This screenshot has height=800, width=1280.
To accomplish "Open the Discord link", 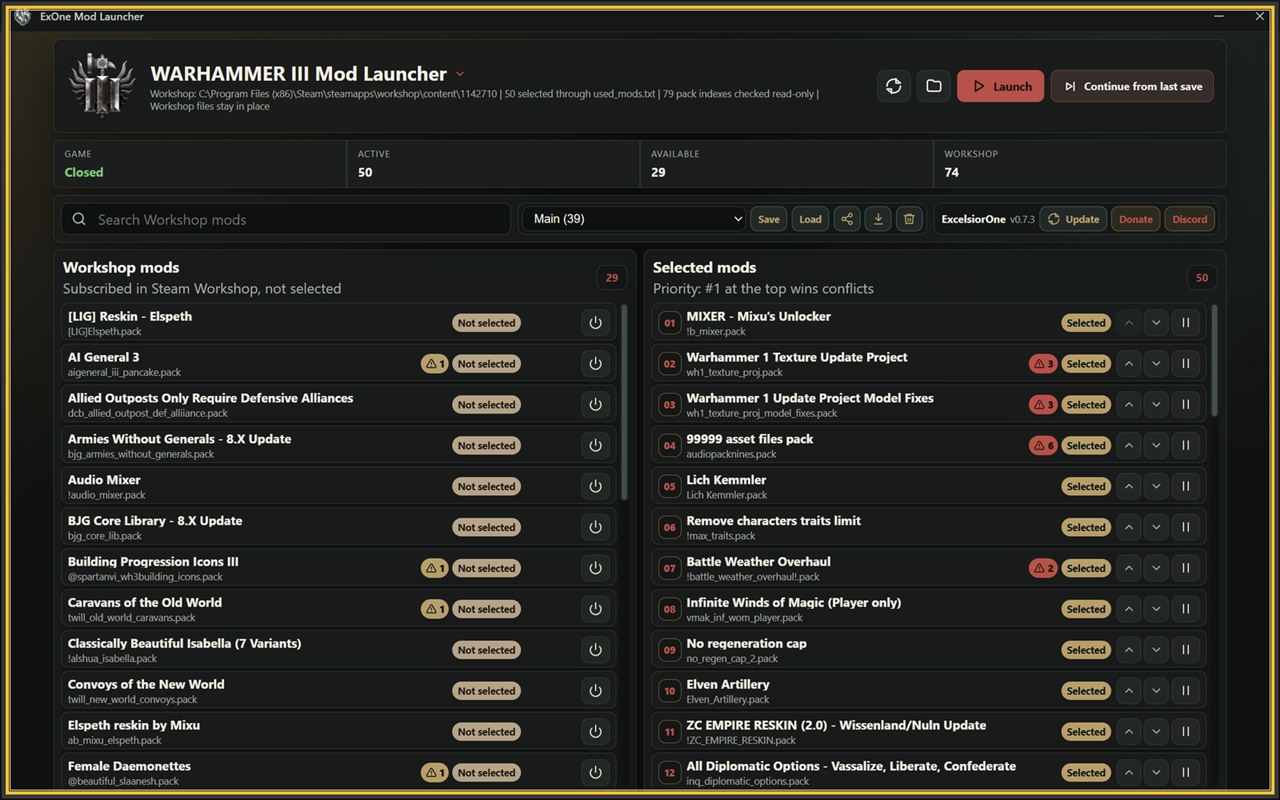I will click(x=1190, y=219).
